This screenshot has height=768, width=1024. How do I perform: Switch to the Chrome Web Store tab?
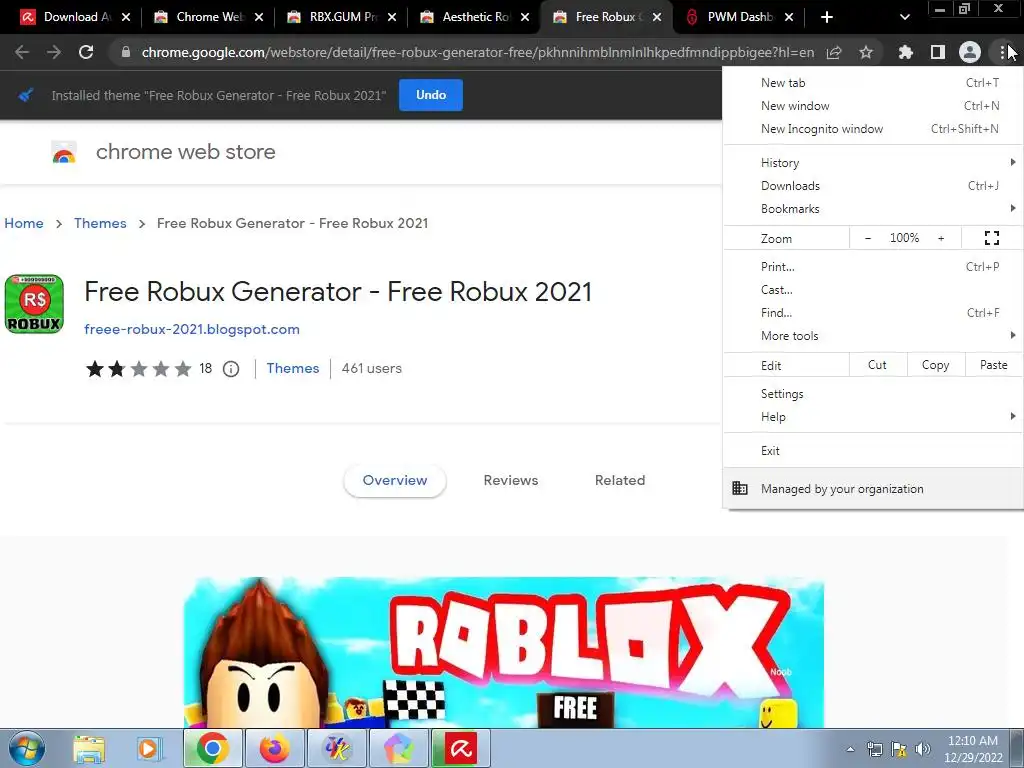pos(208,17)
